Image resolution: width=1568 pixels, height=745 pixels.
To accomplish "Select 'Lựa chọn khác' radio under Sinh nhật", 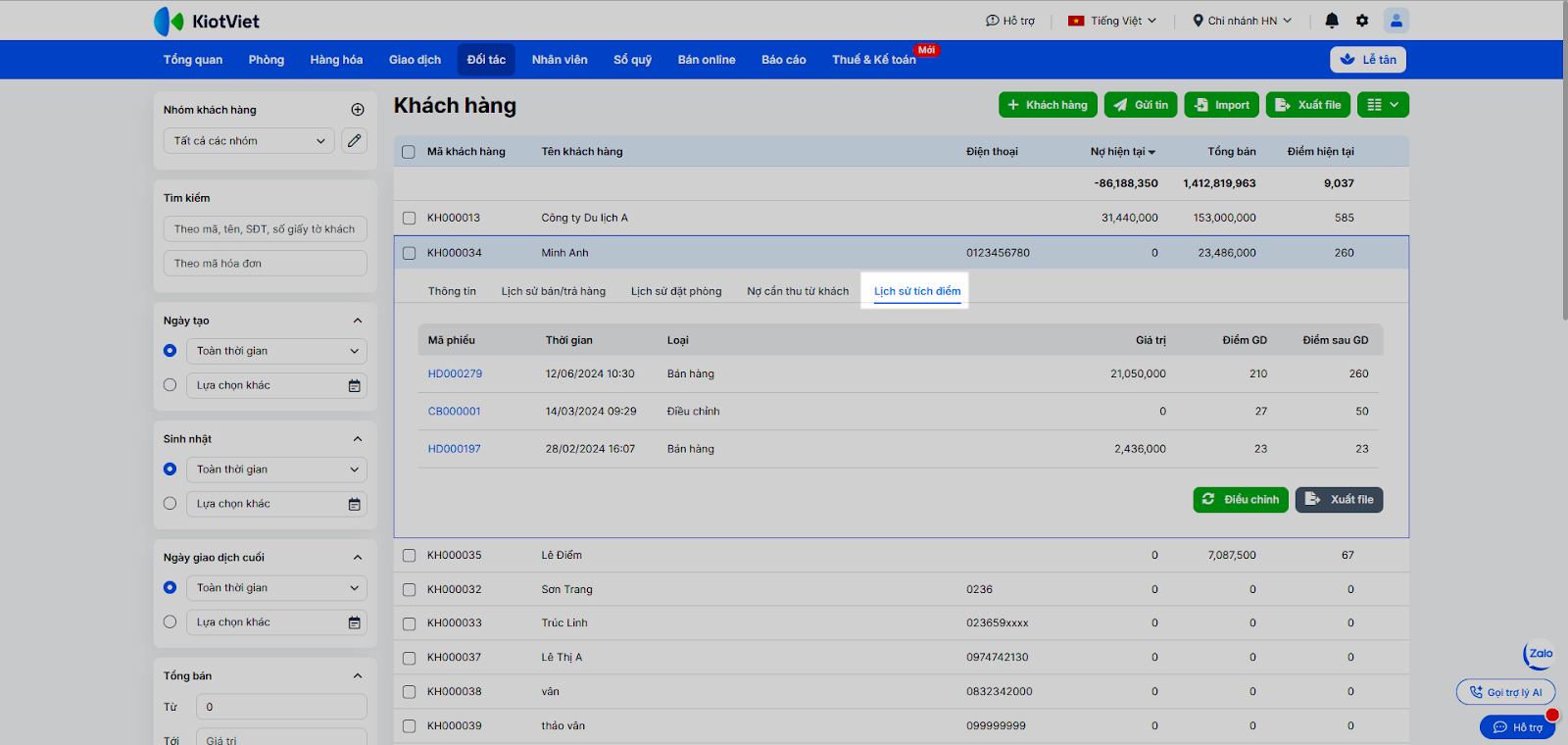I will [171, 504].
